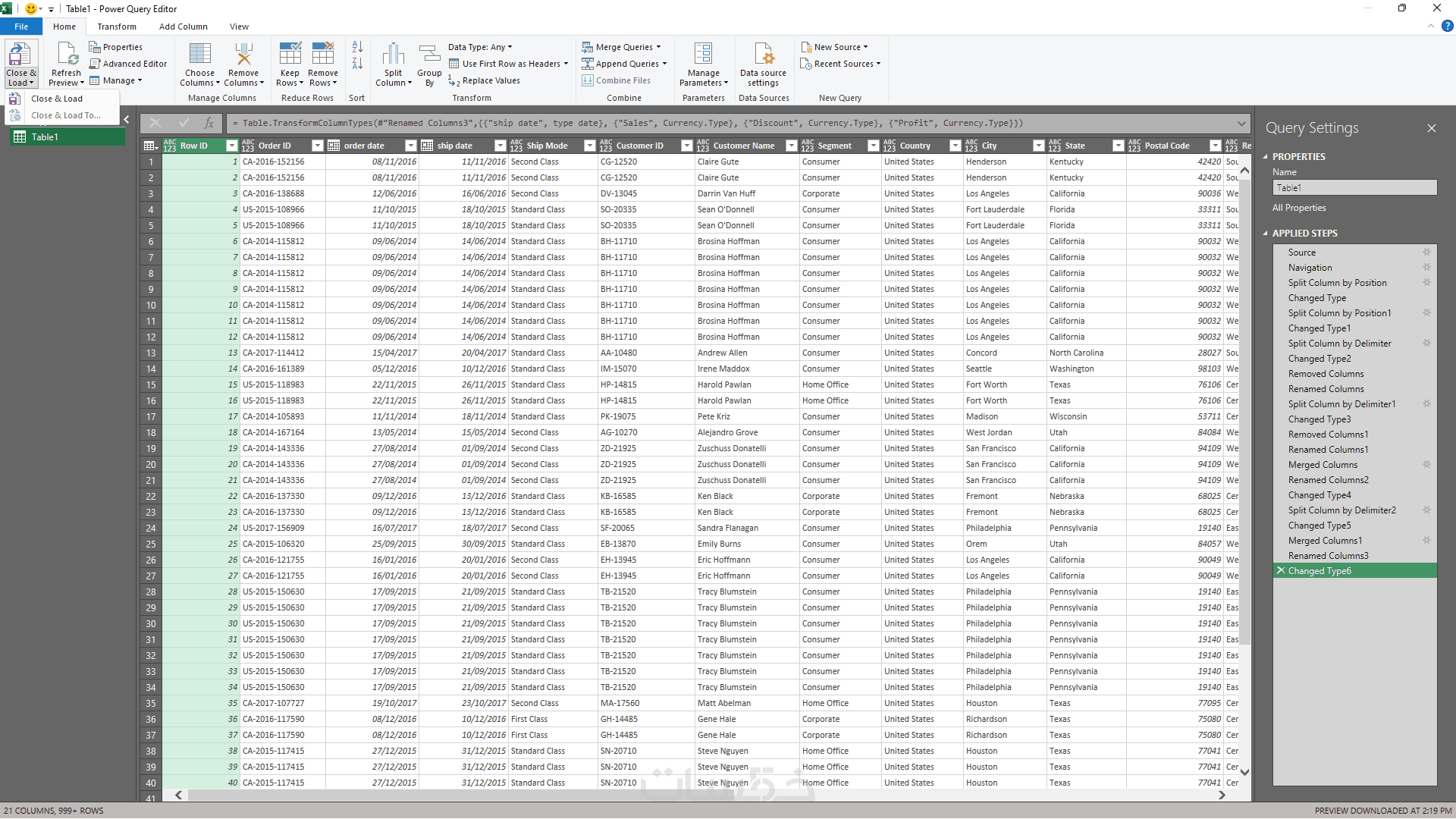Expand the formula bar
Screen dimensions: 1456x819
coord(1241,123)
